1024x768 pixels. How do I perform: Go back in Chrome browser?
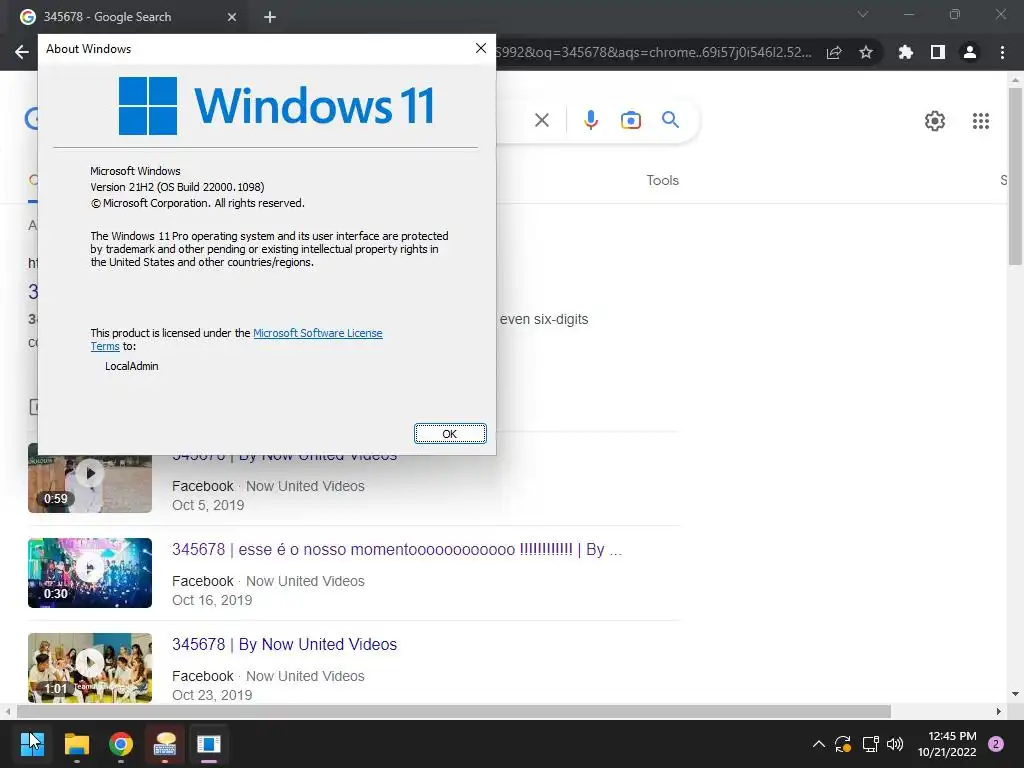(22, 52)
